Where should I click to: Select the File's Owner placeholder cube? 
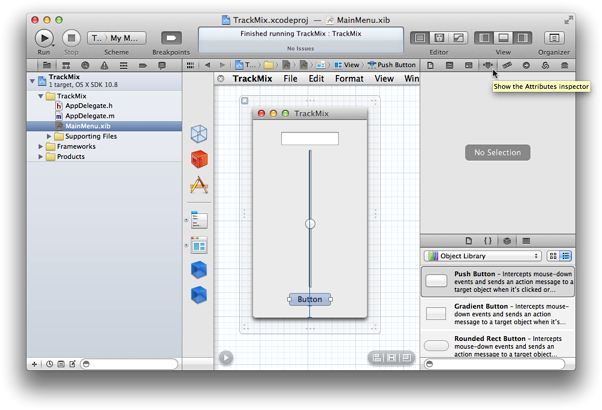point(199,134)
